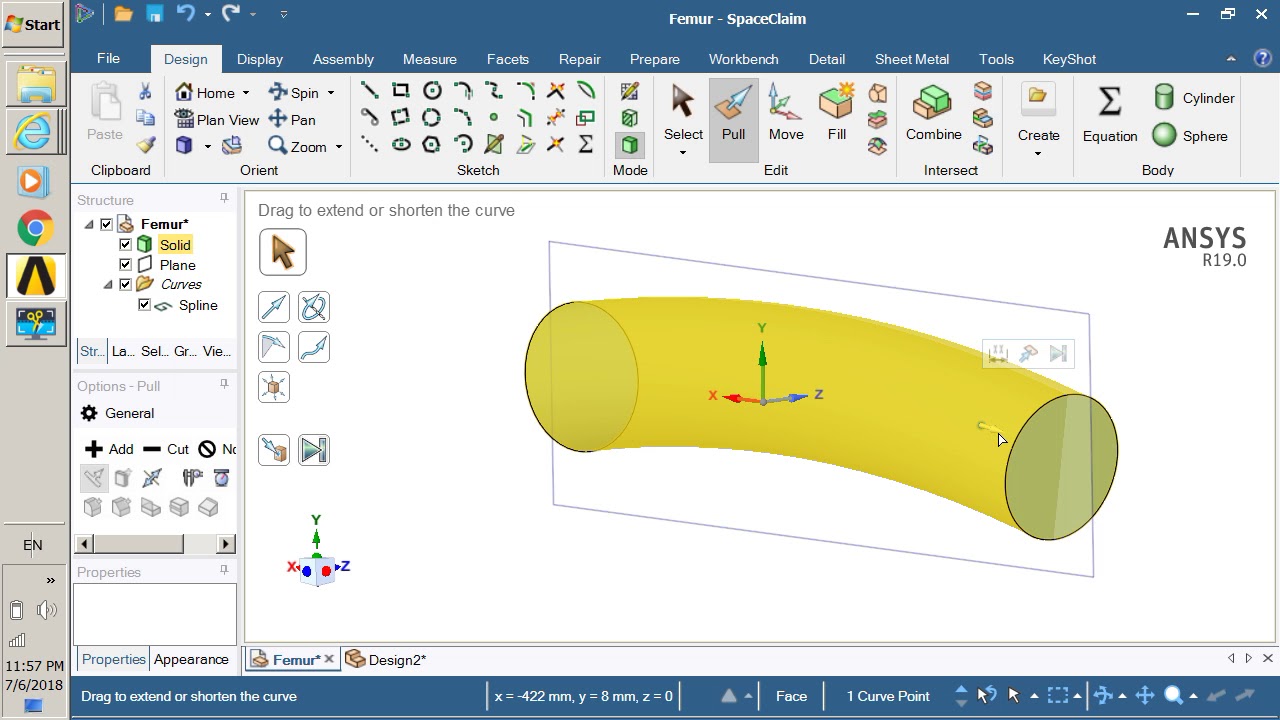The image size is (1280, 720).
Task: Click the General options gear icon
Action: (x=89, y=413)
